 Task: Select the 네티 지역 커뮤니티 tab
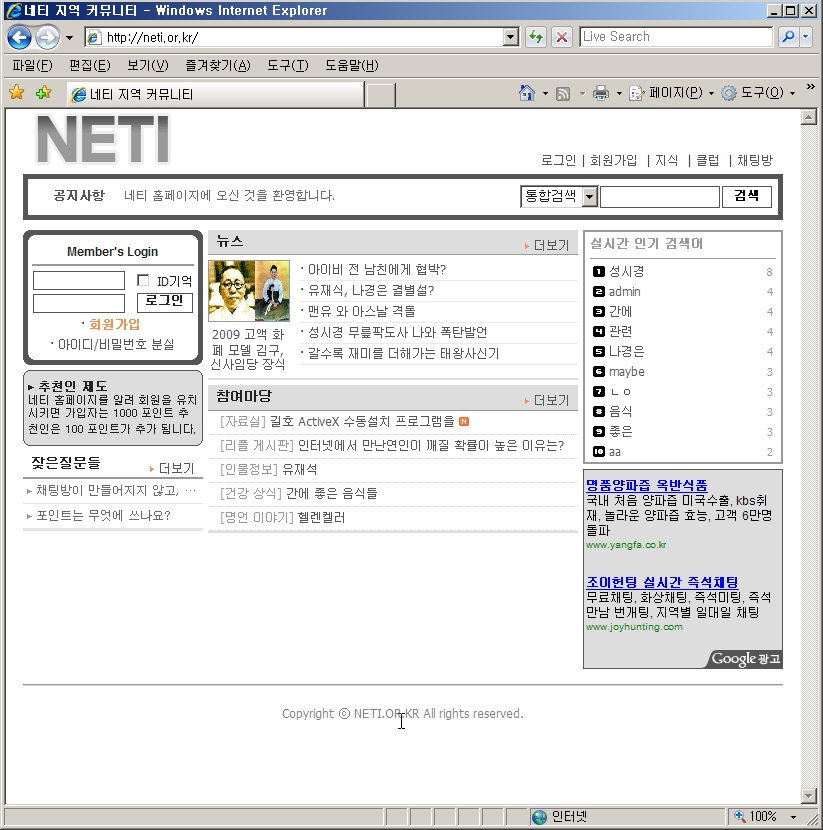[215, 94]
